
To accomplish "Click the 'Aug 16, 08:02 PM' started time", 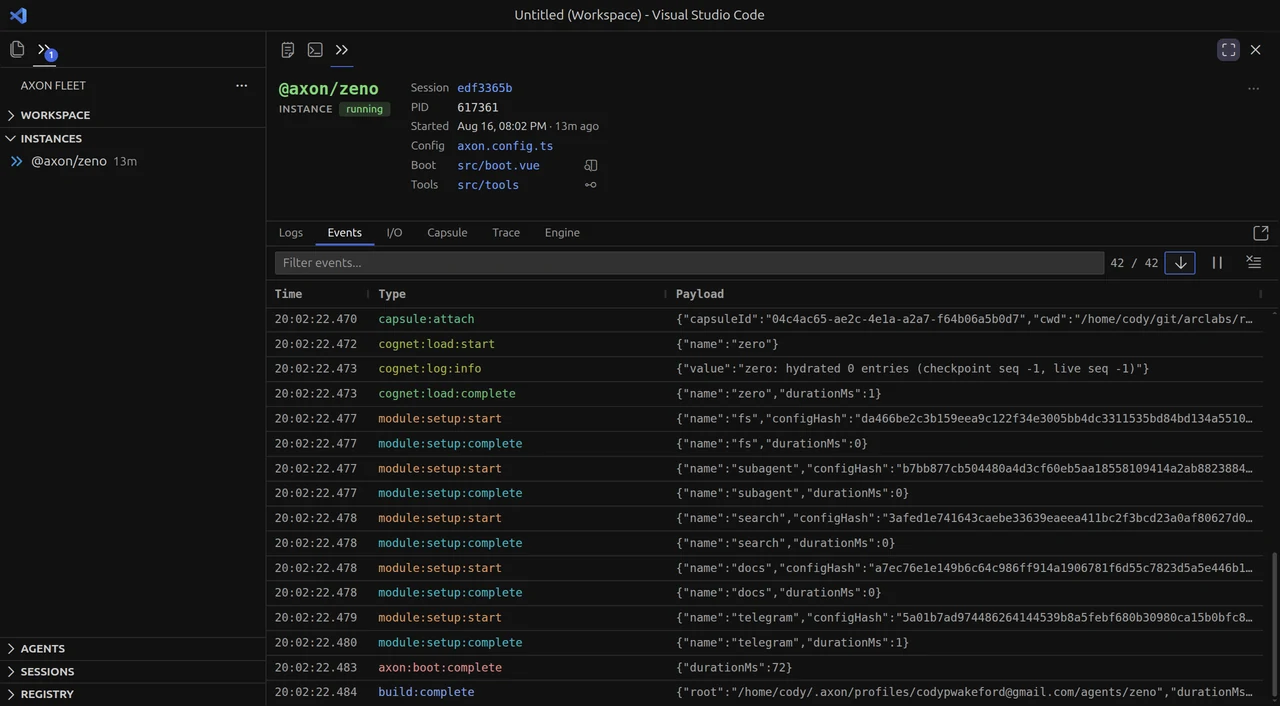I will 502,126.
